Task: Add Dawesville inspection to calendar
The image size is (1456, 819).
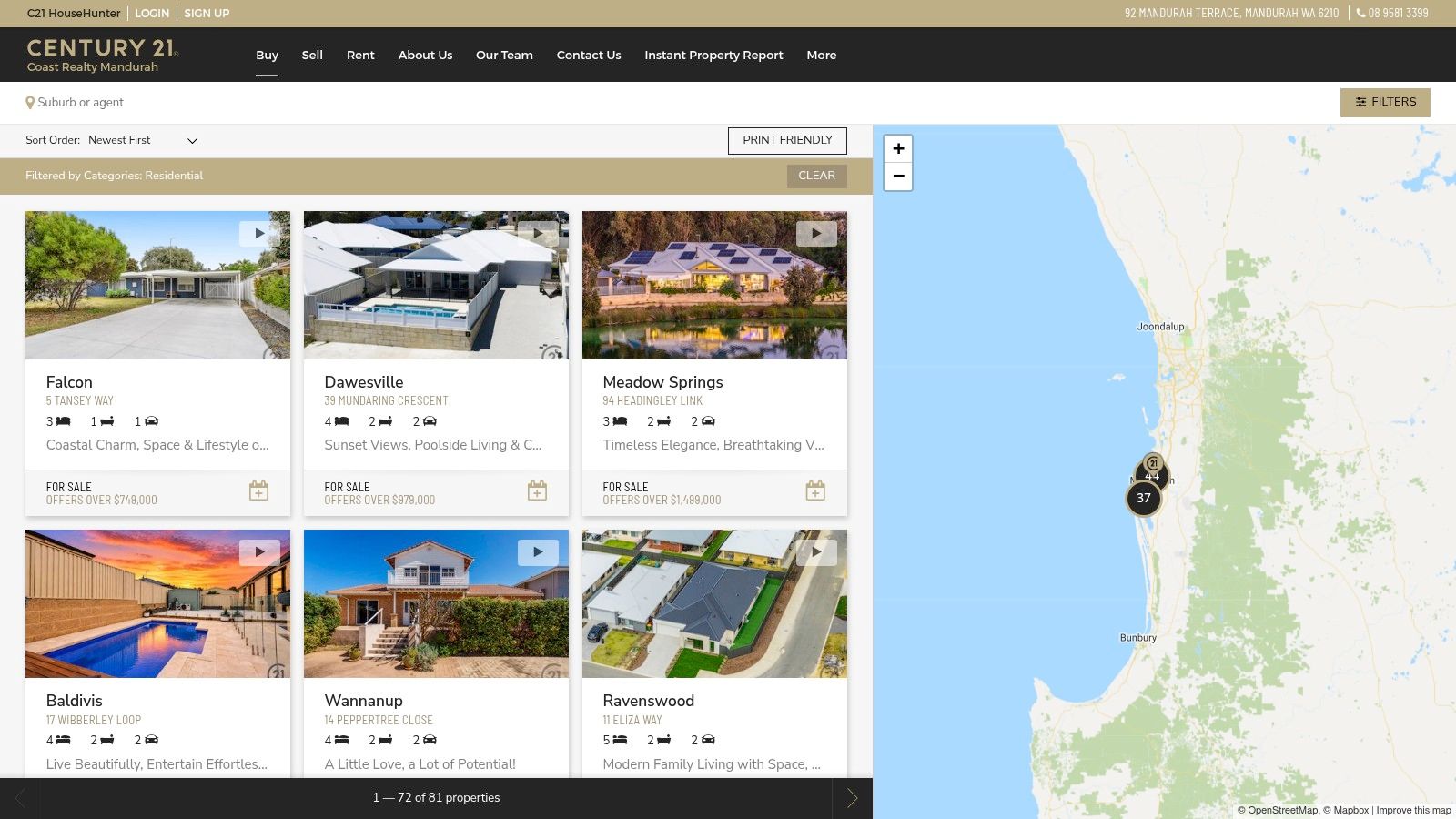Action: pyautogui.click(x=537, y=490)
